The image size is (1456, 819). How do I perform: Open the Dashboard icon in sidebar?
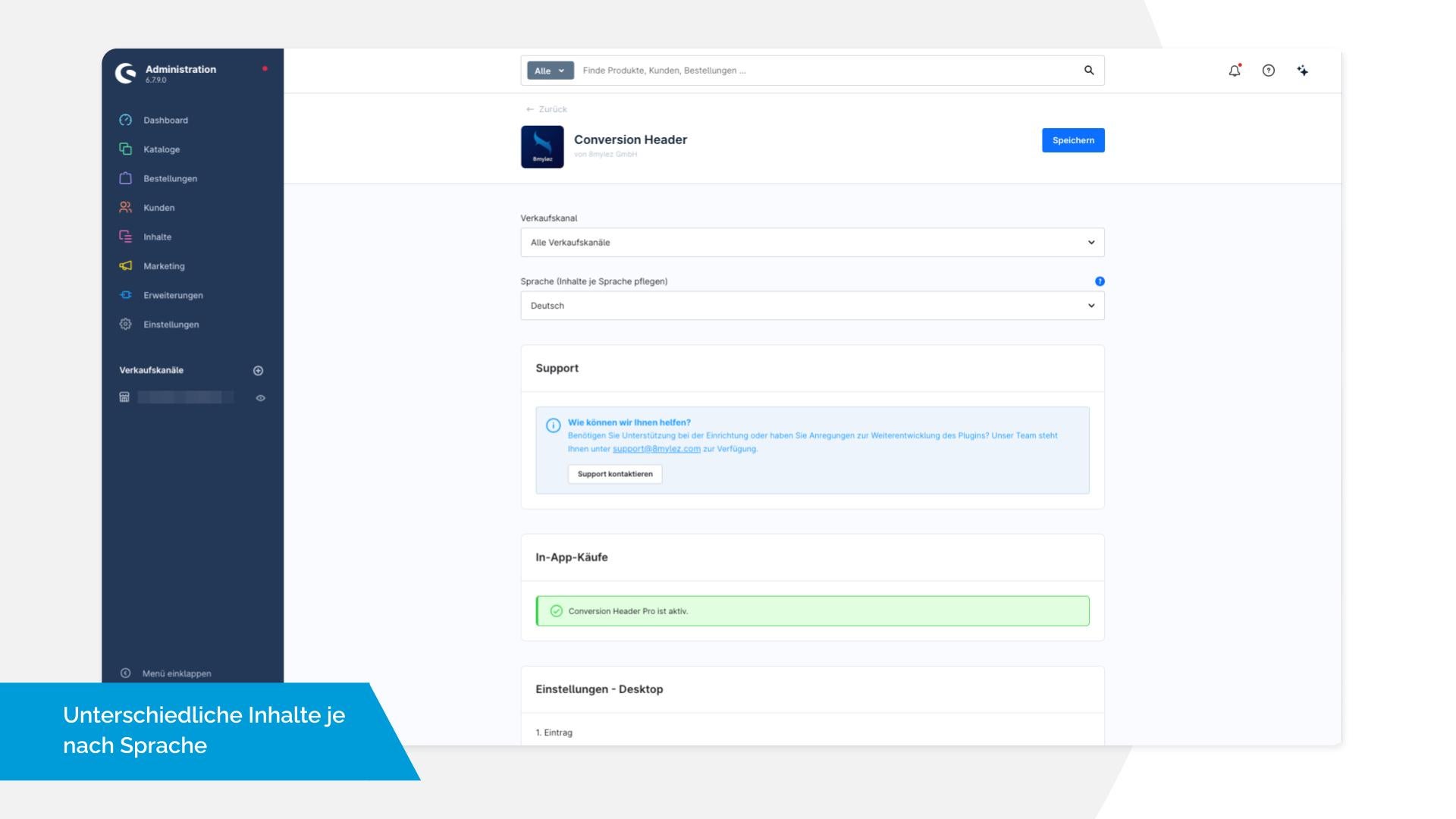click(x=126, y=120)
